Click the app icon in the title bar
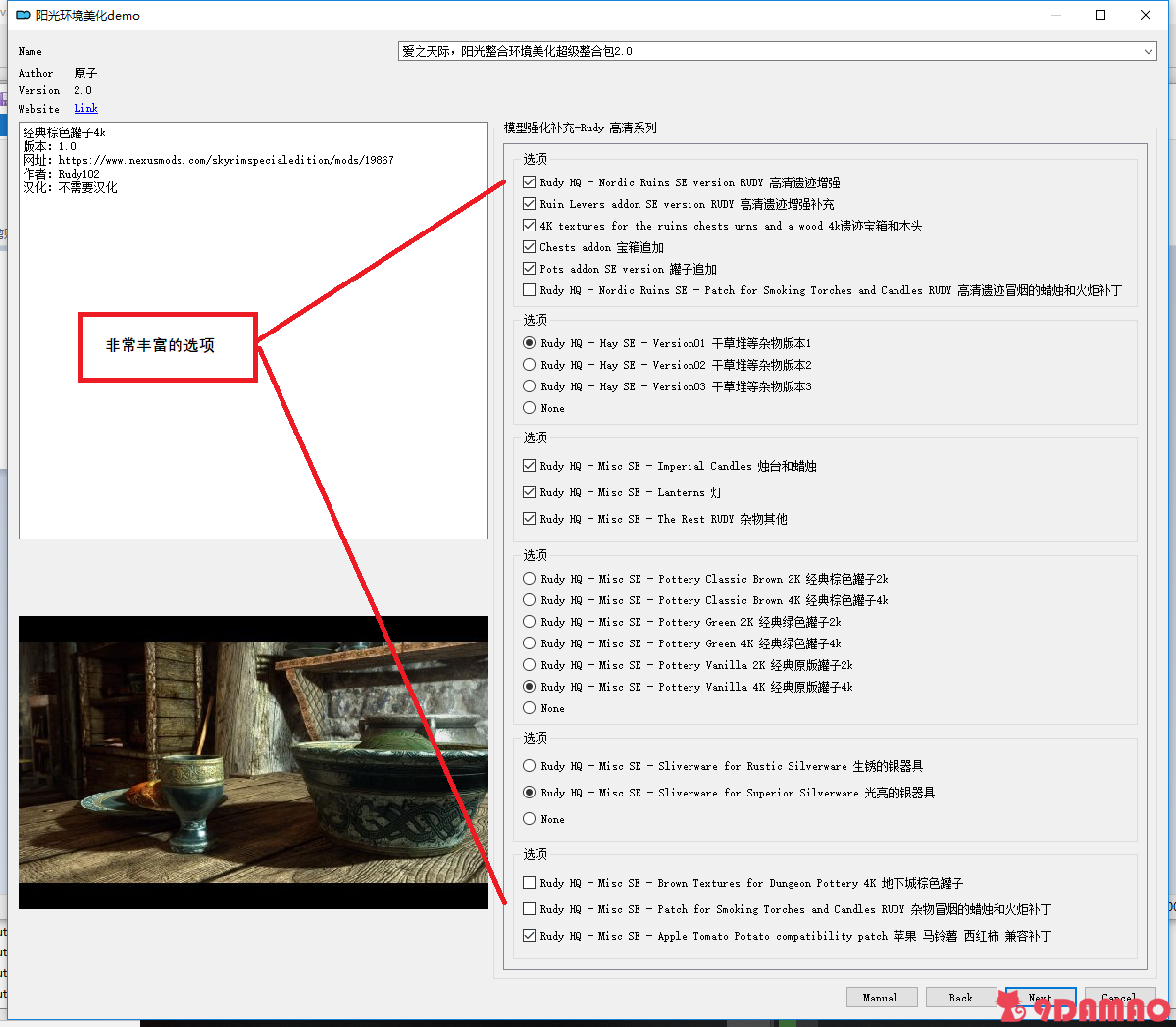The image size is (1176, 1027). pos(24,15)
